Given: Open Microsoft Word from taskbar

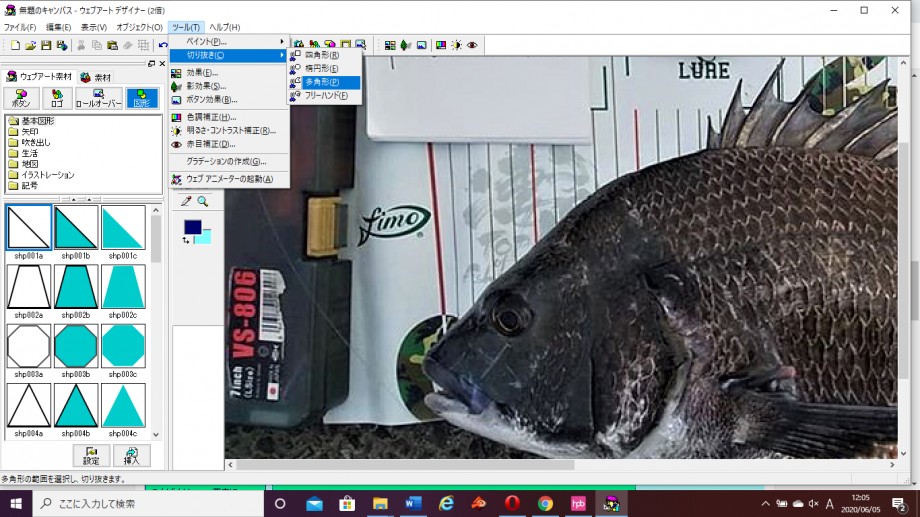Looking at the screenshot, I should point(413,504).
